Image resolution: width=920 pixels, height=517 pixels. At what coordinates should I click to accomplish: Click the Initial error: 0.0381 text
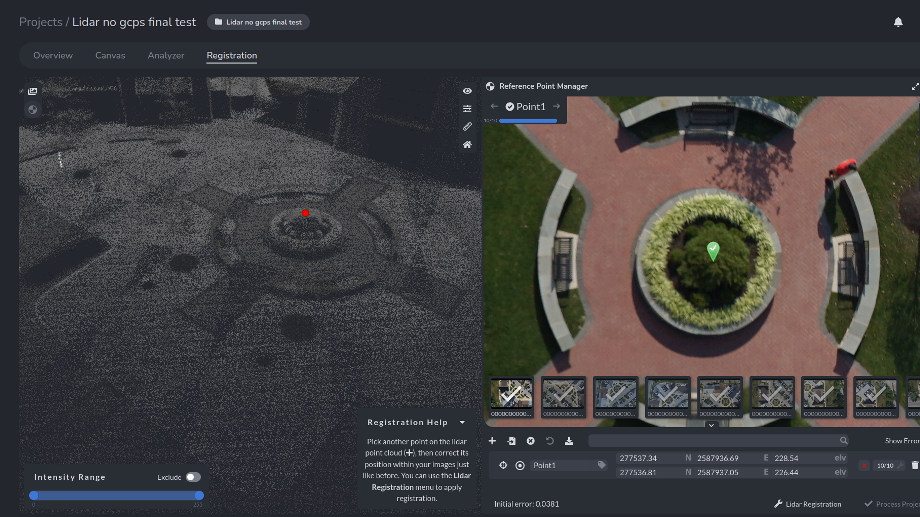click(x=526, y=504)
